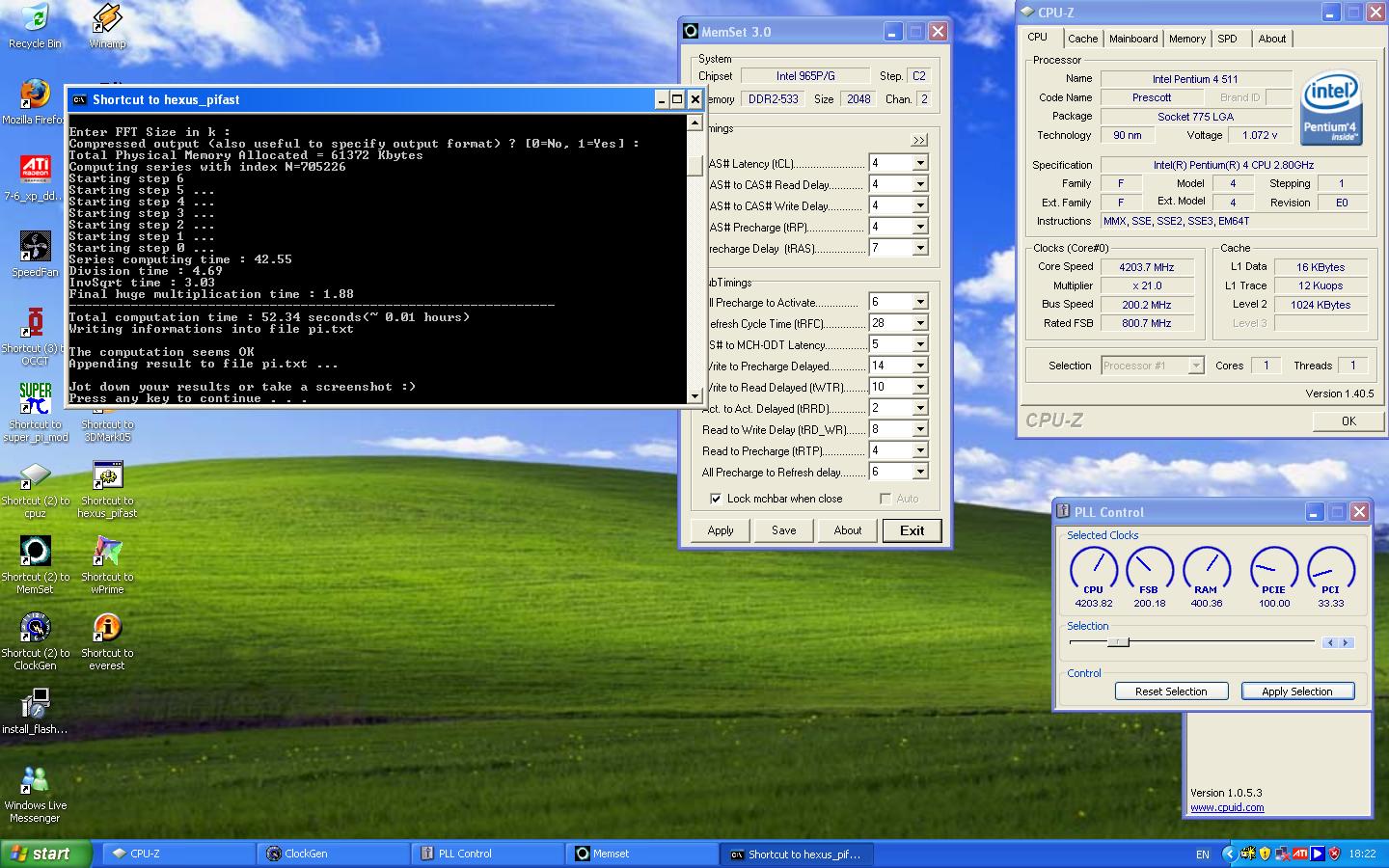Switch to ClockGen on the taskbar
The height and width of the screenshot is (868, 1389).
pos(333,854)
